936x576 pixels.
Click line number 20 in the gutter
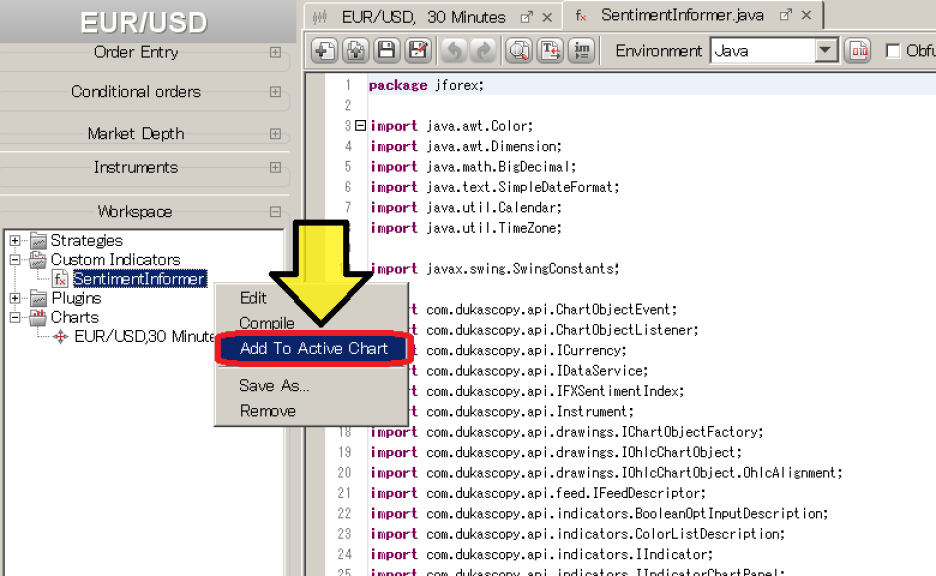344,473
